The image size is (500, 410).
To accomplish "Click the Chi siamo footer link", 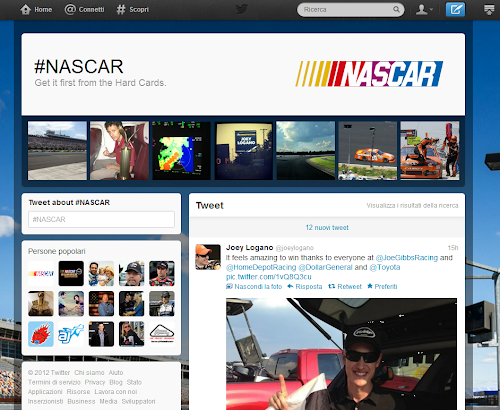I will tap(89, 373).
